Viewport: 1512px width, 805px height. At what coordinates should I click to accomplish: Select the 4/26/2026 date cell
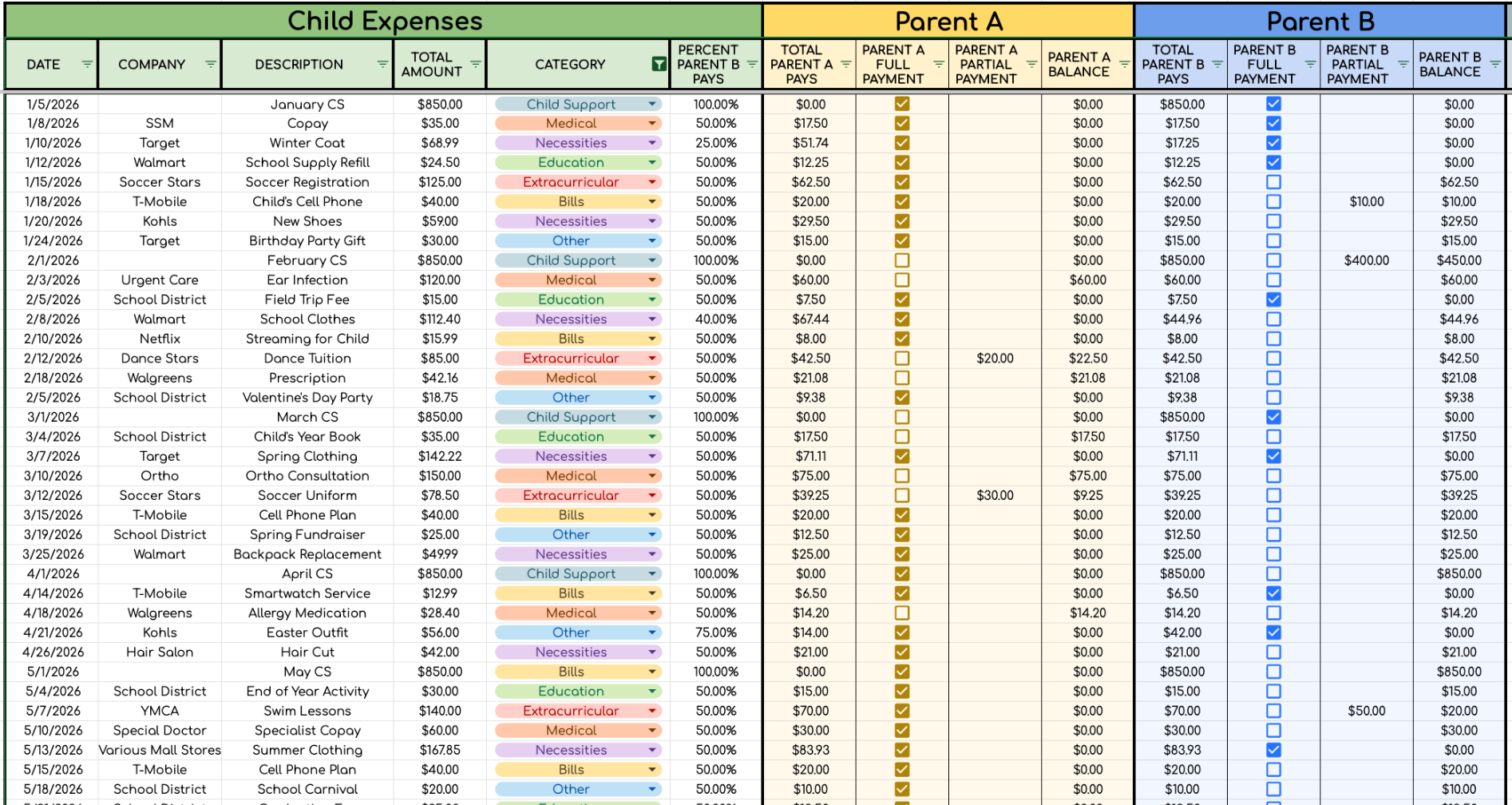tap(53, 652)
